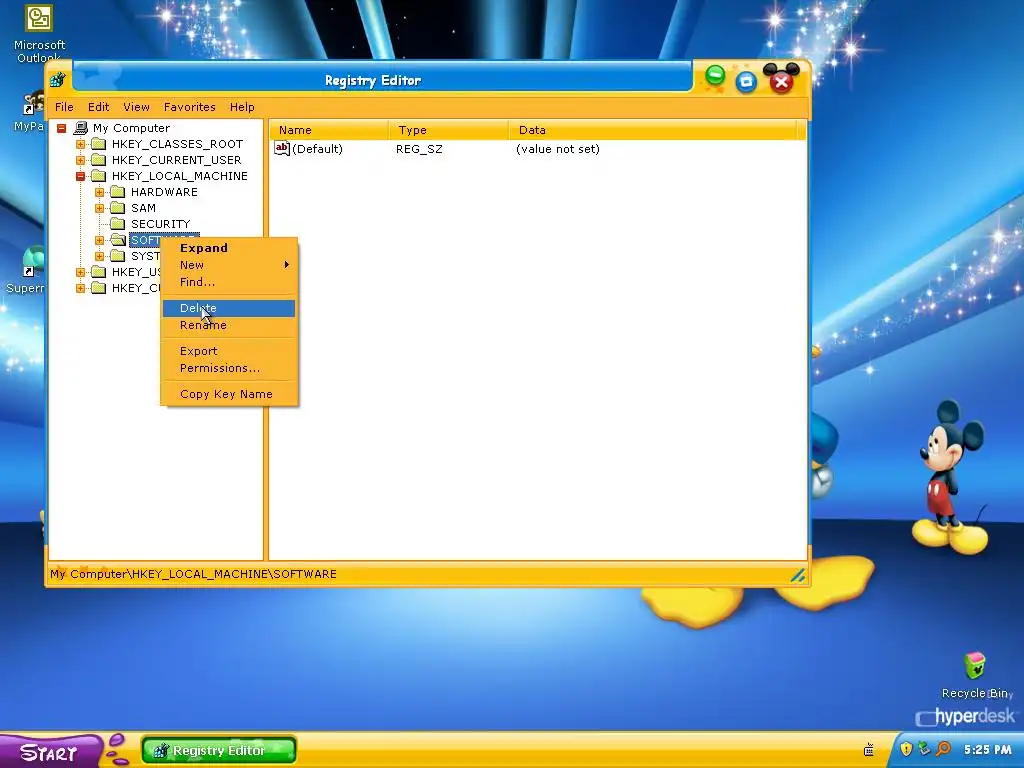This screenshot has width=1024, height=768.
Task: Select the HKEY_LOCAL_MACHINE label
Action: [x=180, y=176]
